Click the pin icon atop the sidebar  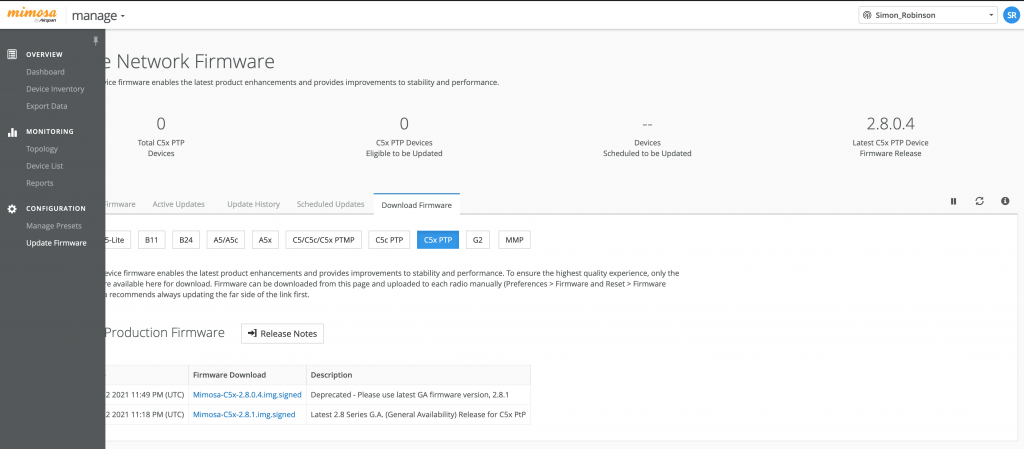pyautogui.click(x=96, y=40)
